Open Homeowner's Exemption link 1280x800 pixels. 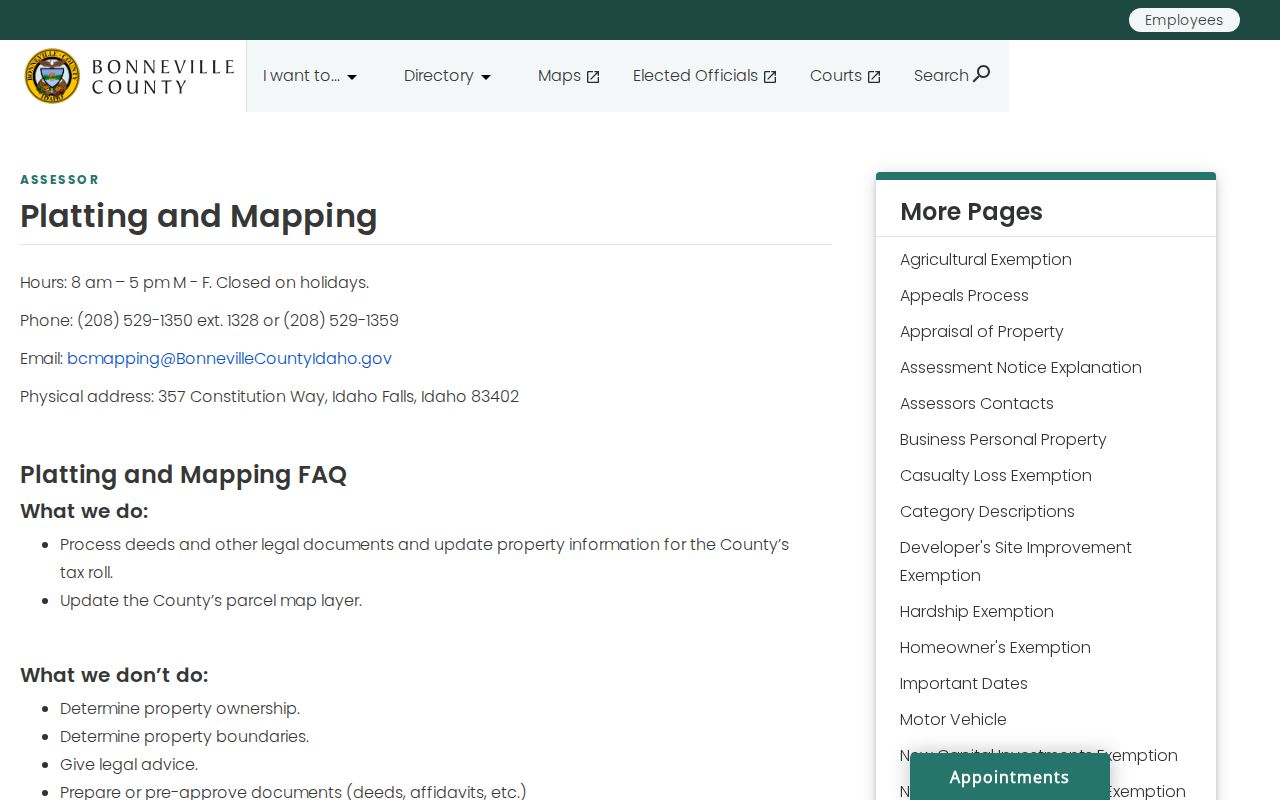(995, 647)
